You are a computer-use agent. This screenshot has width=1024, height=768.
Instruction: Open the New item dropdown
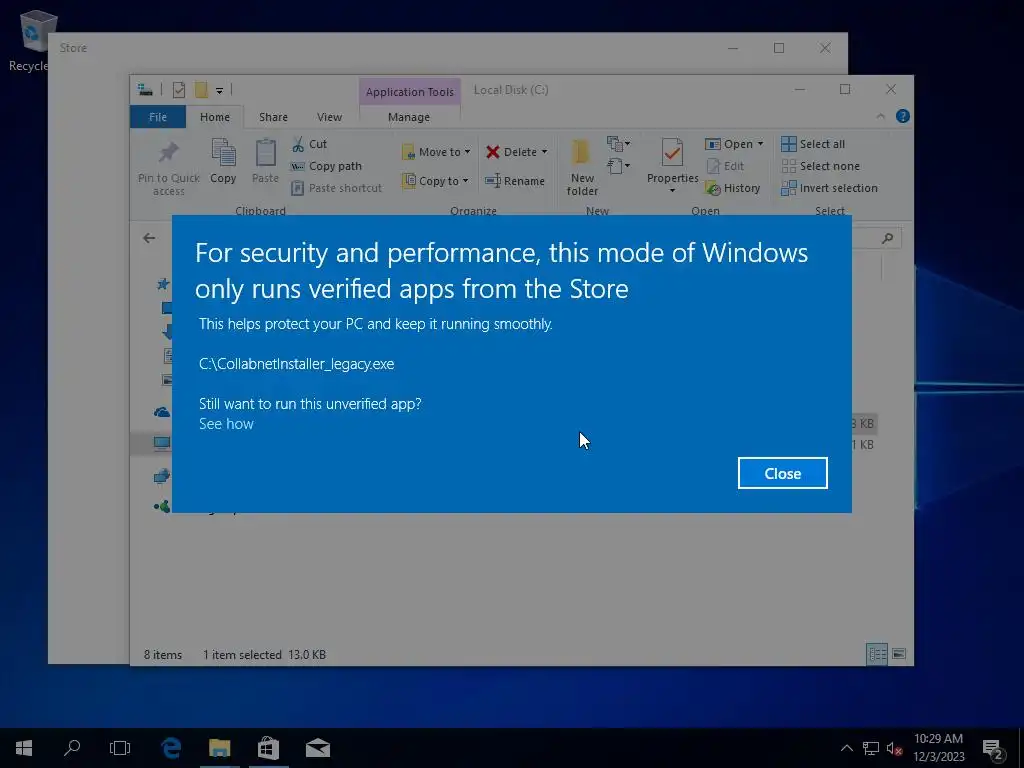click(618, 143)
